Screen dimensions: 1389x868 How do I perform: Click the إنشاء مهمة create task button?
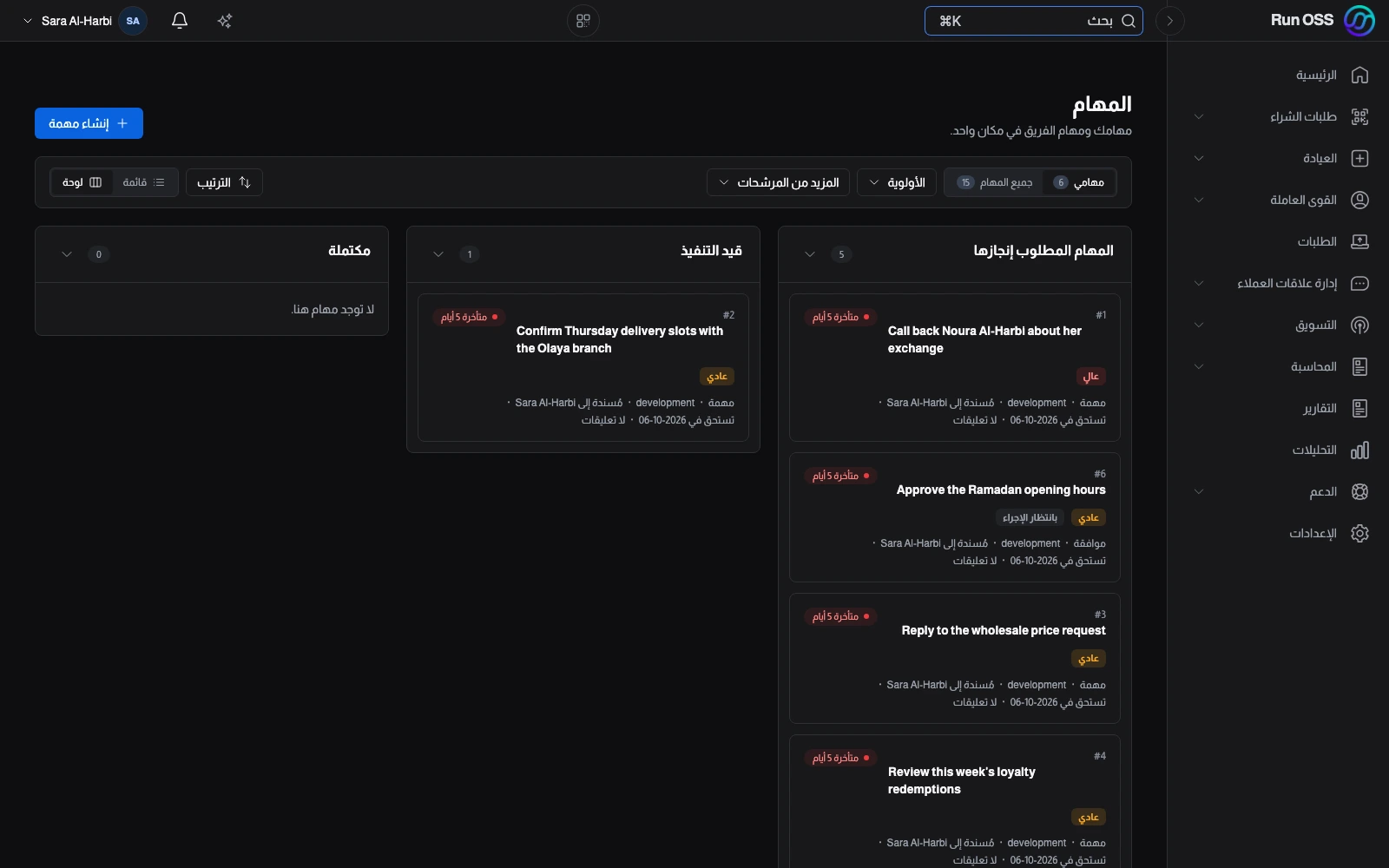point(89,123)
